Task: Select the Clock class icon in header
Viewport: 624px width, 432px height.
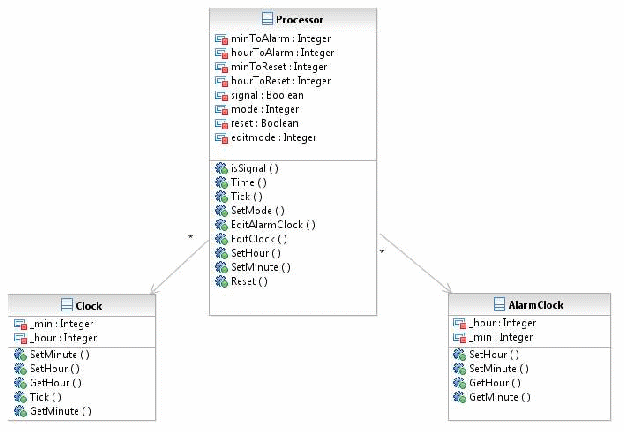Action: click(x=67, y=305)
